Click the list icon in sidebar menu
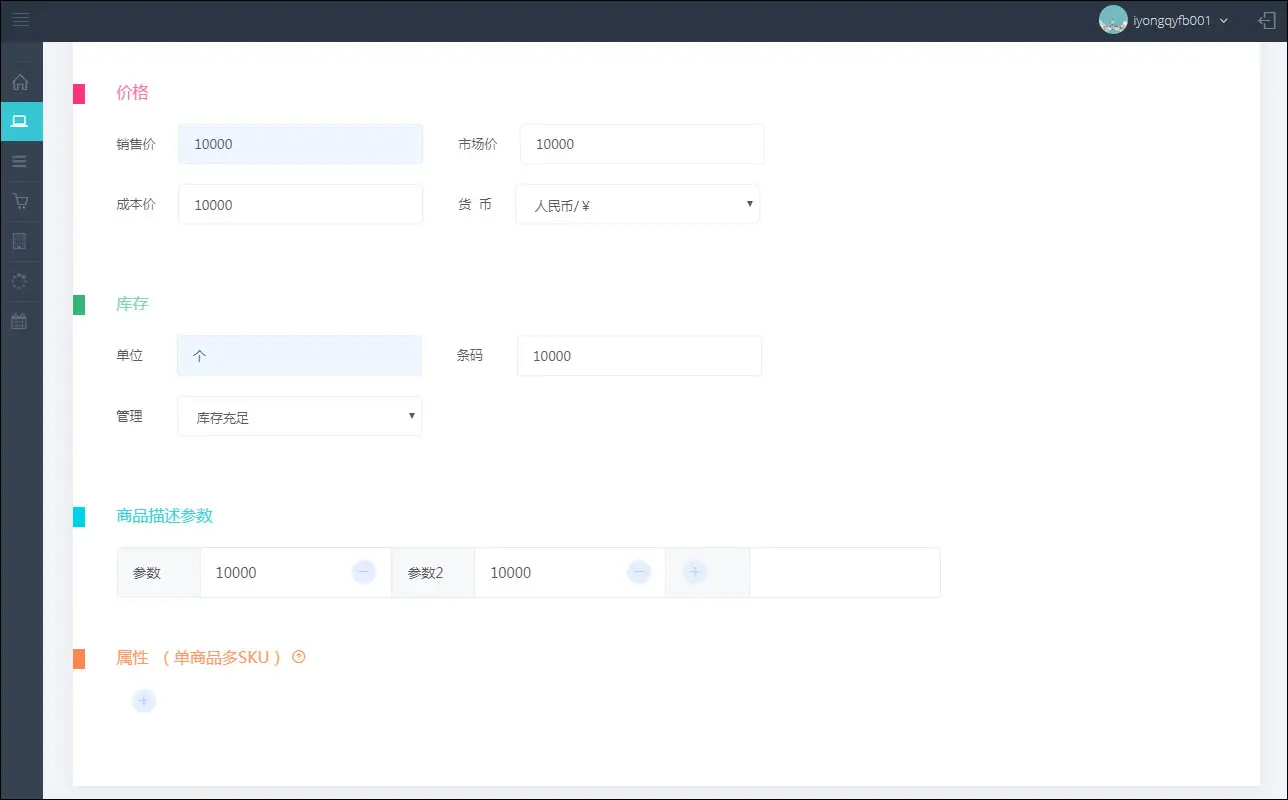The height and width of the screenshot is (800, 1288). point(20,161)
